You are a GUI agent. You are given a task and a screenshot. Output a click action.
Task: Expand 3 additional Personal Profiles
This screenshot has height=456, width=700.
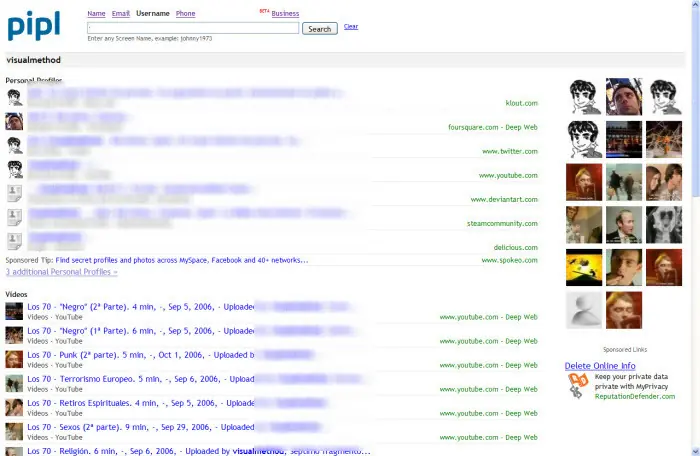[62, 272]
